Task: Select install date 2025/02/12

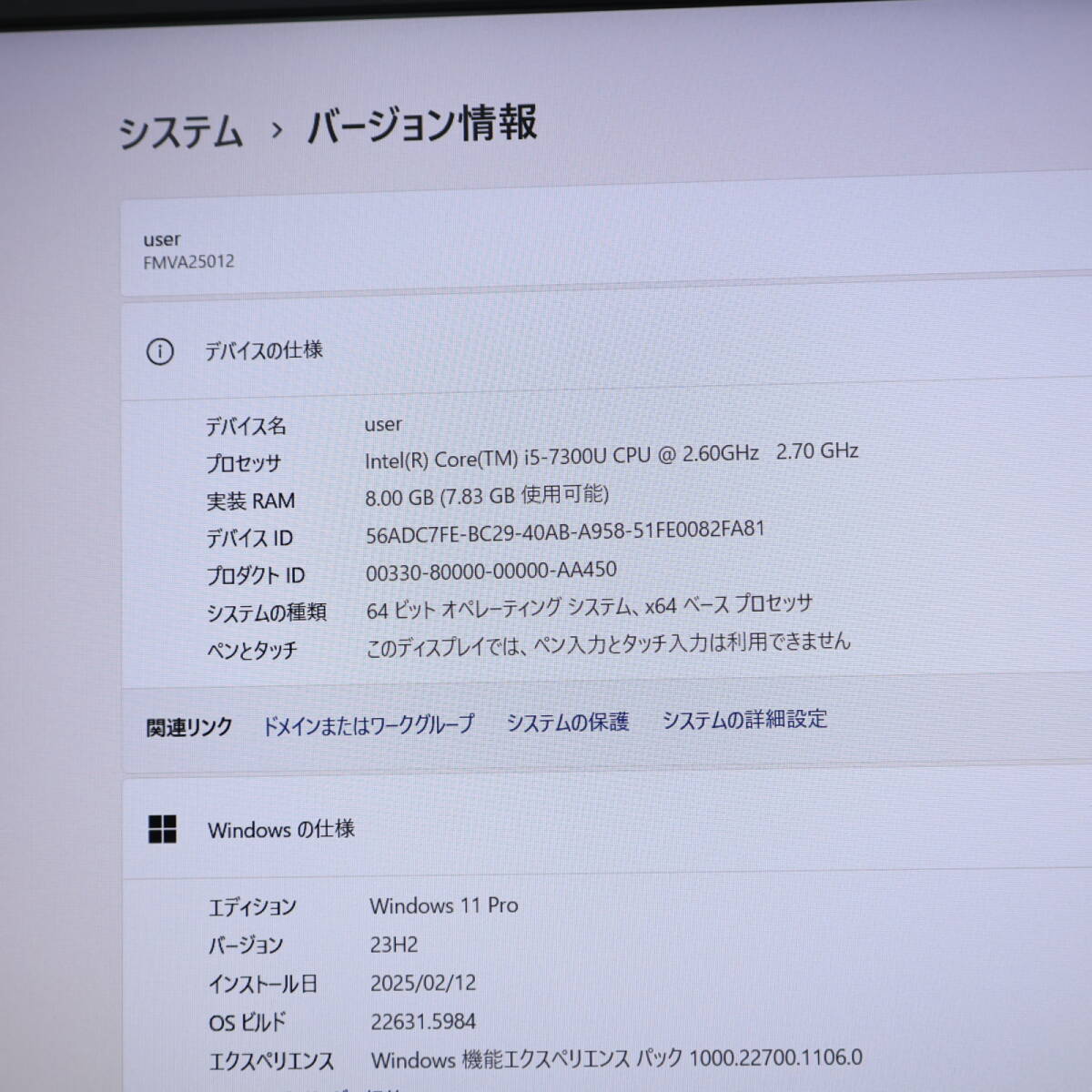Action: [x=423, y=983]
